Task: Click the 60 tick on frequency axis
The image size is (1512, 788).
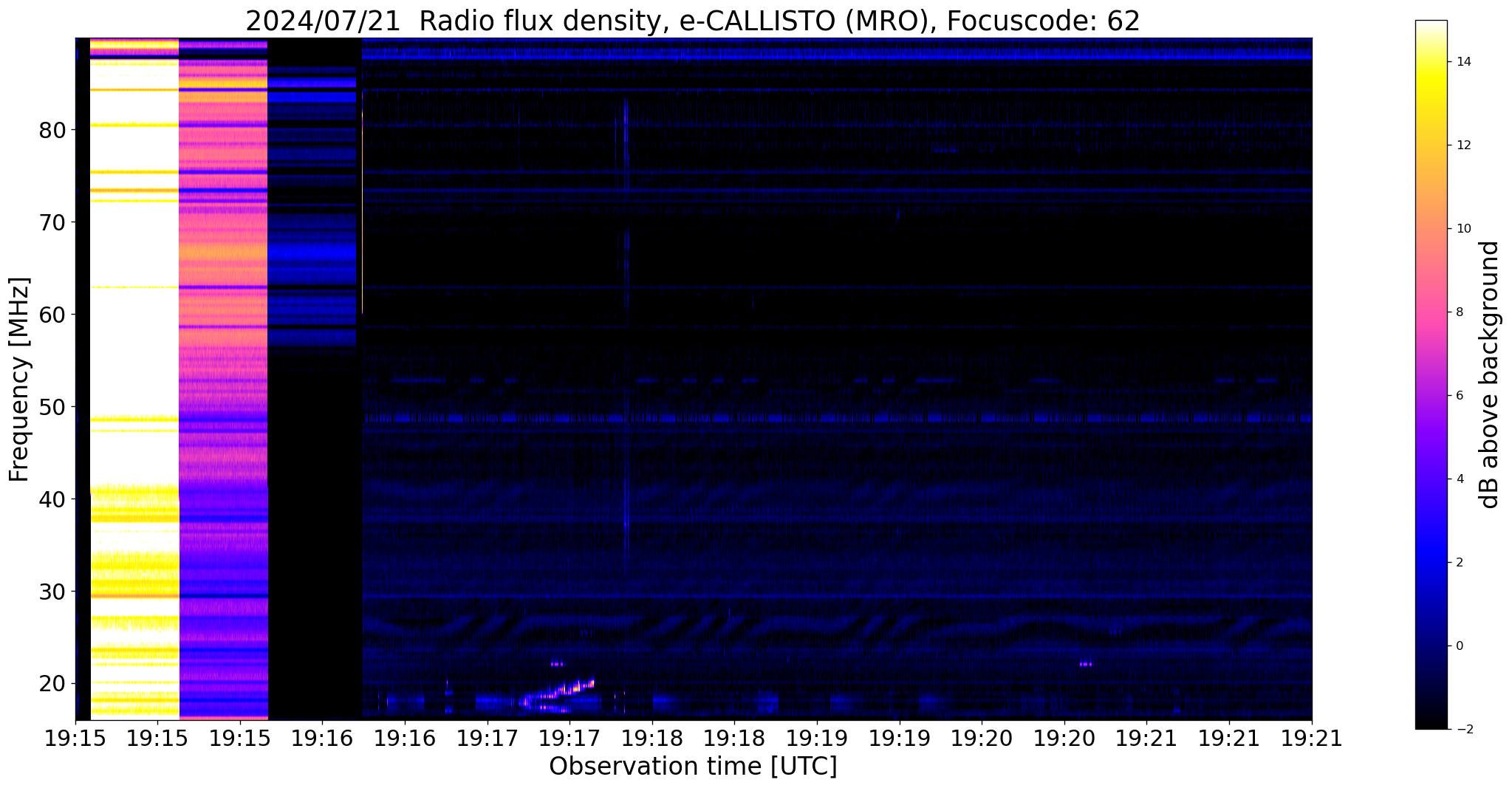Action: pos(52,315)
